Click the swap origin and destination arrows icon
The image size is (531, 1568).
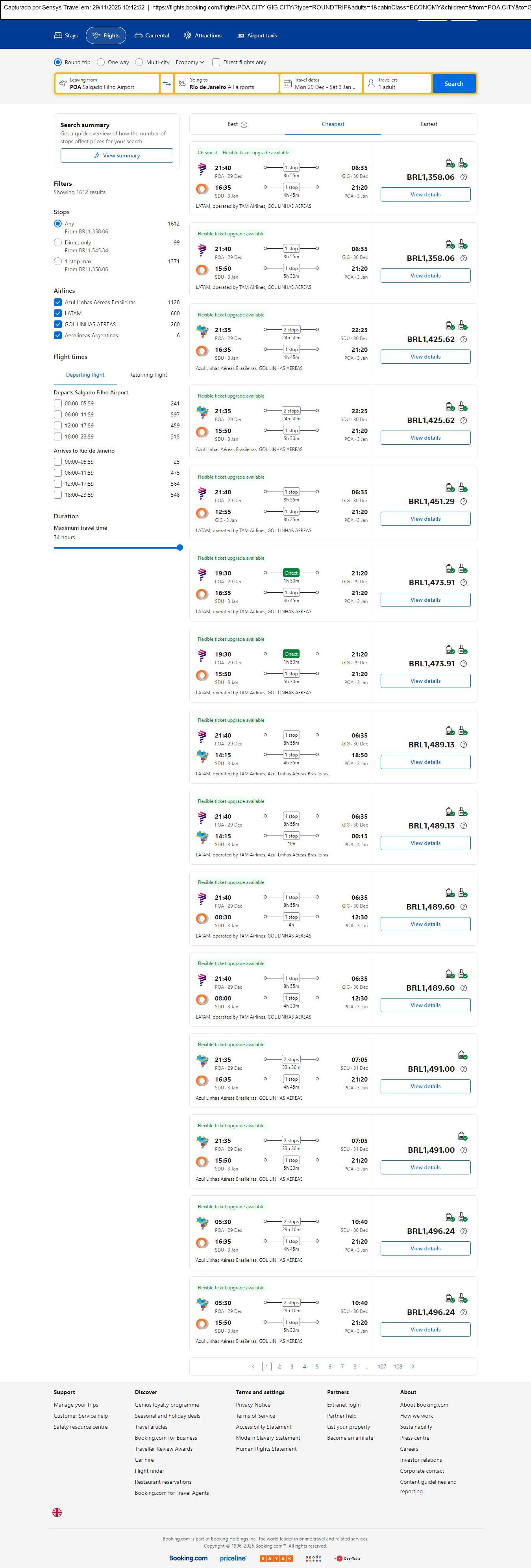click(x=167, y=83)
